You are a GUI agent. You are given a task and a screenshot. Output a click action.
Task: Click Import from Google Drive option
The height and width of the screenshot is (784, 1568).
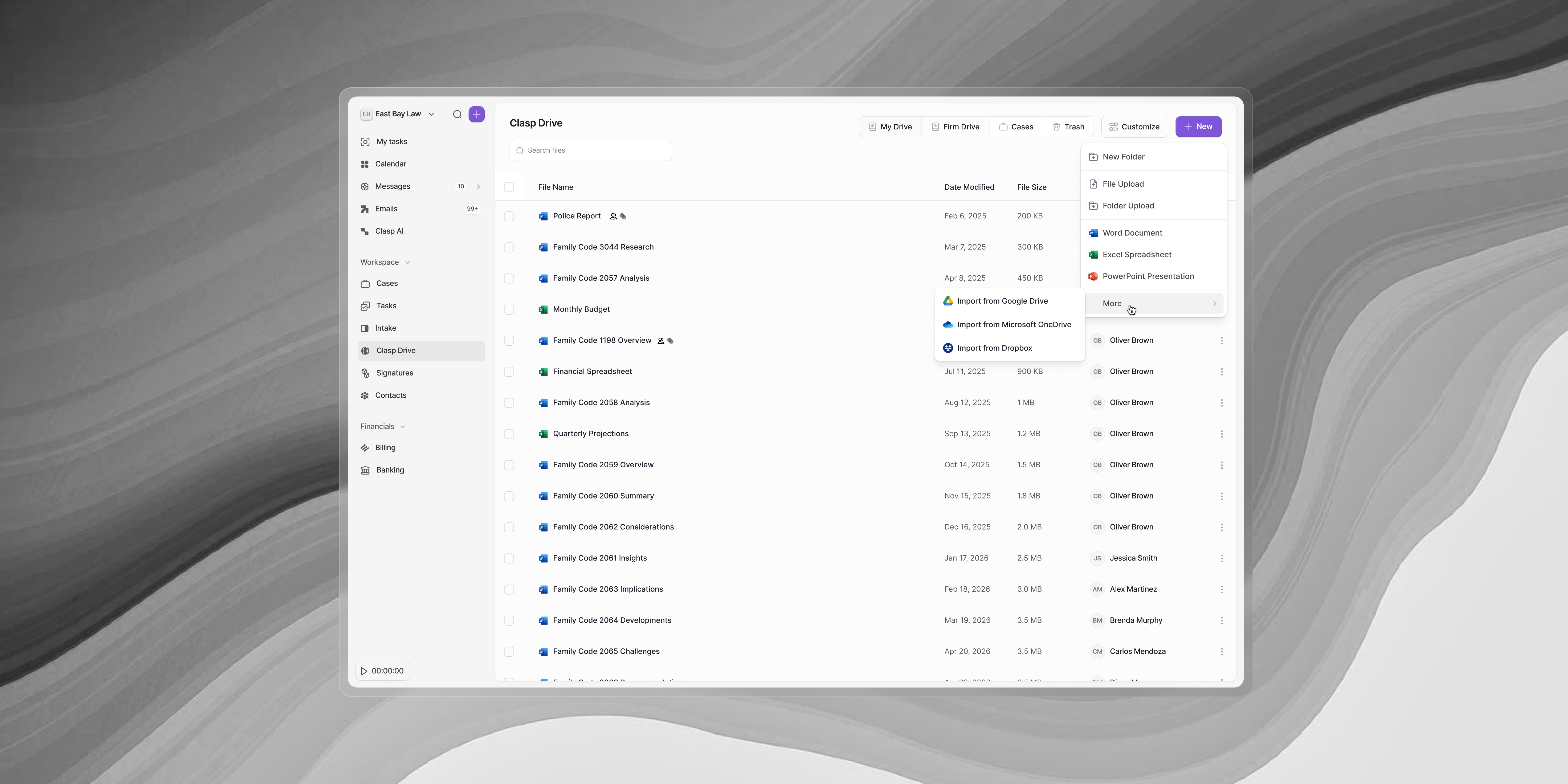tap(1002, 301)
